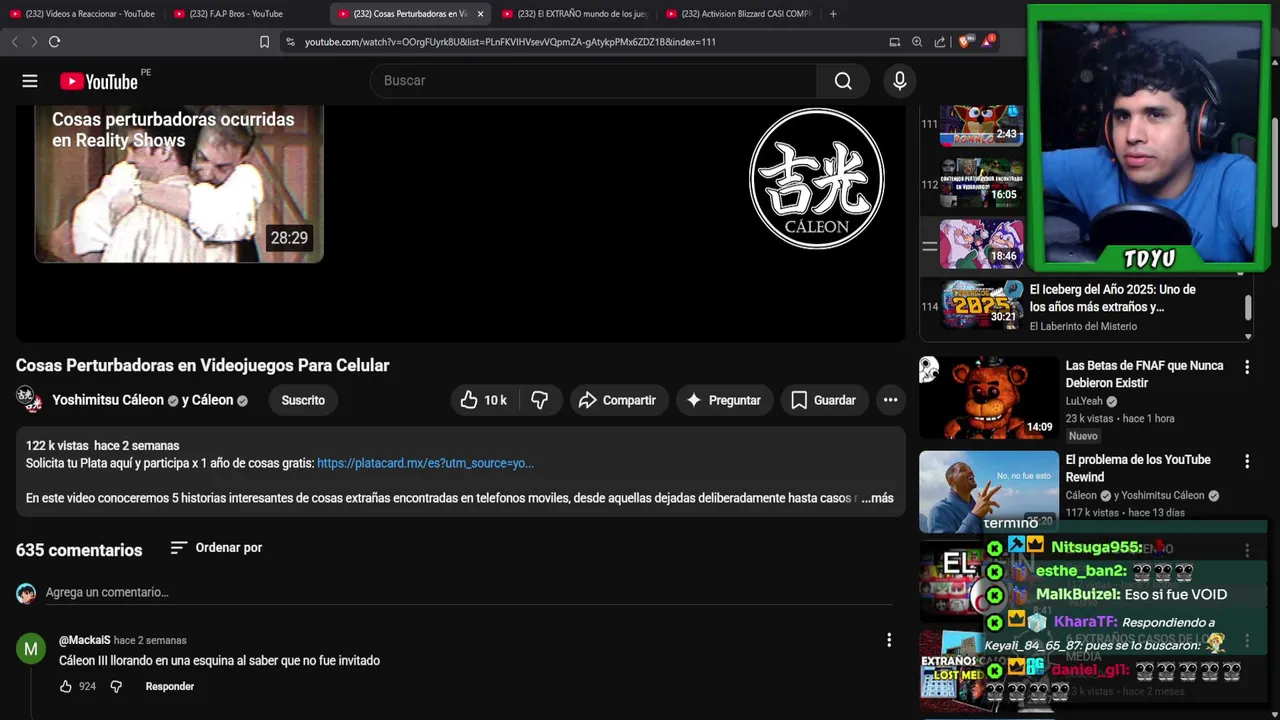1280x720 pixels.
Task: Open the MackalS commenter avatar
Action: pyautogui.click(x=31, y=649)
